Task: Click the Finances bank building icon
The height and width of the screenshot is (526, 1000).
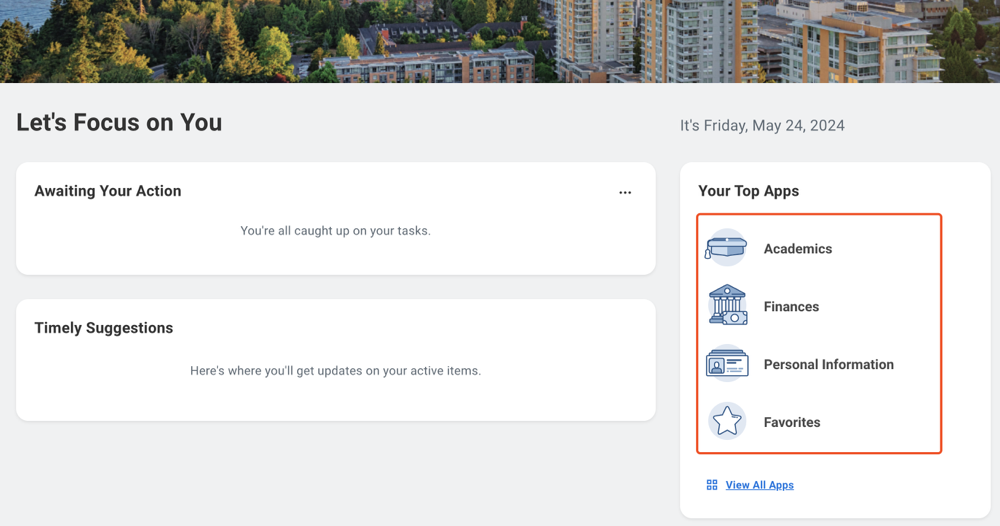Action: pyautogui.click(x=727, y=306)
